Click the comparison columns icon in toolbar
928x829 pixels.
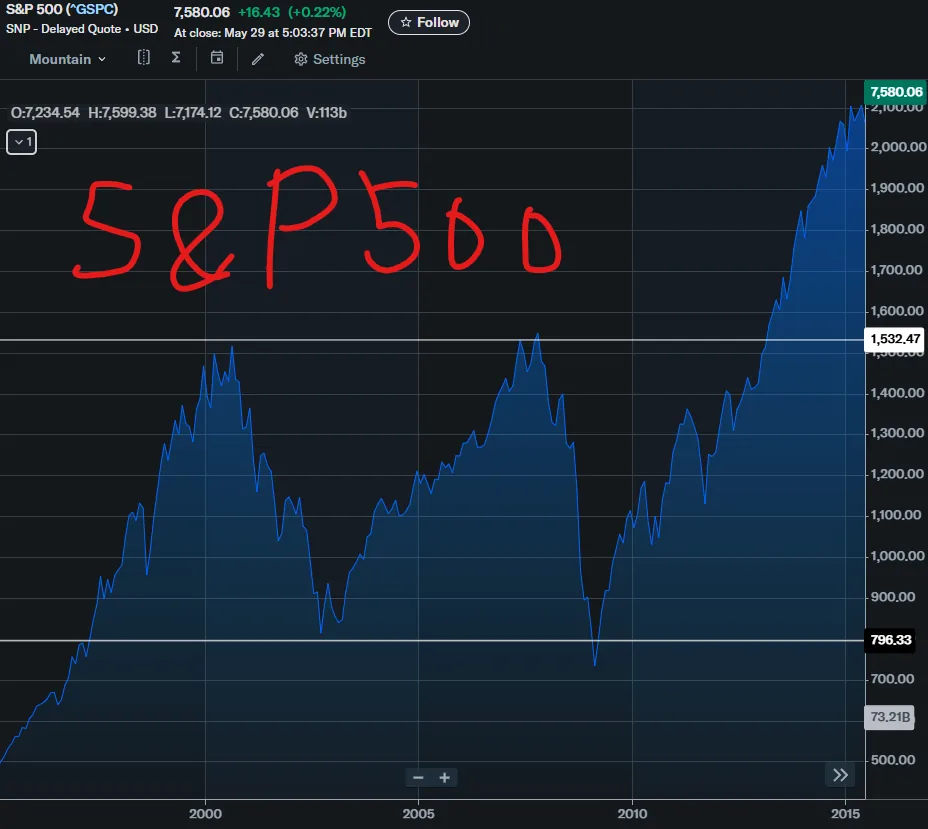point(144,57)
